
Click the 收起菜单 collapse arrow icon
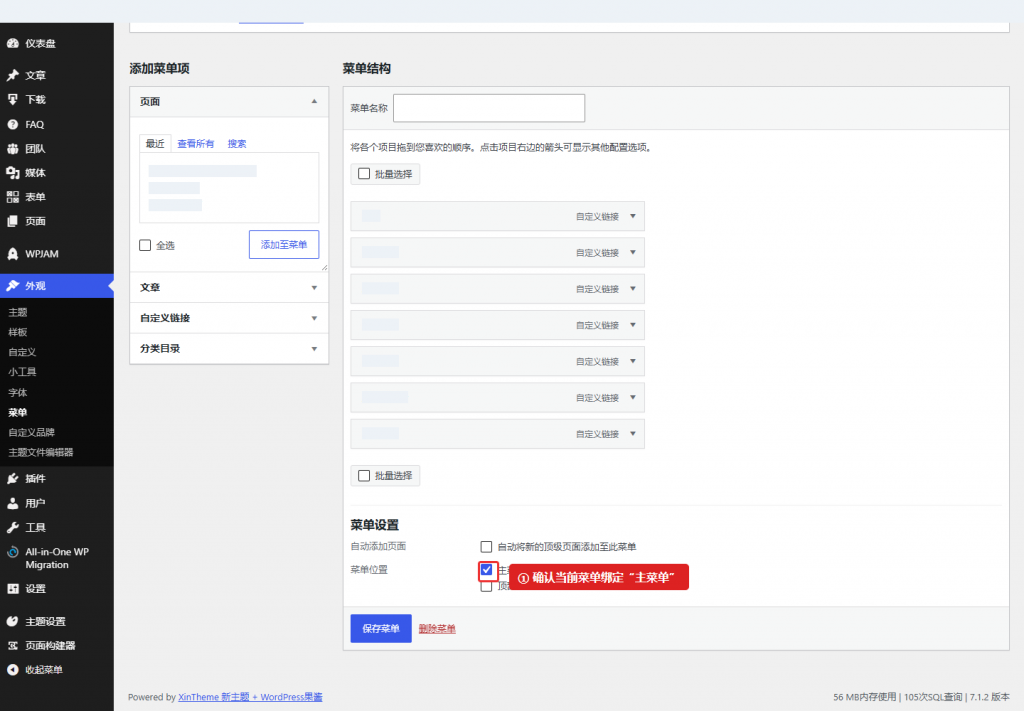(12, 669)
